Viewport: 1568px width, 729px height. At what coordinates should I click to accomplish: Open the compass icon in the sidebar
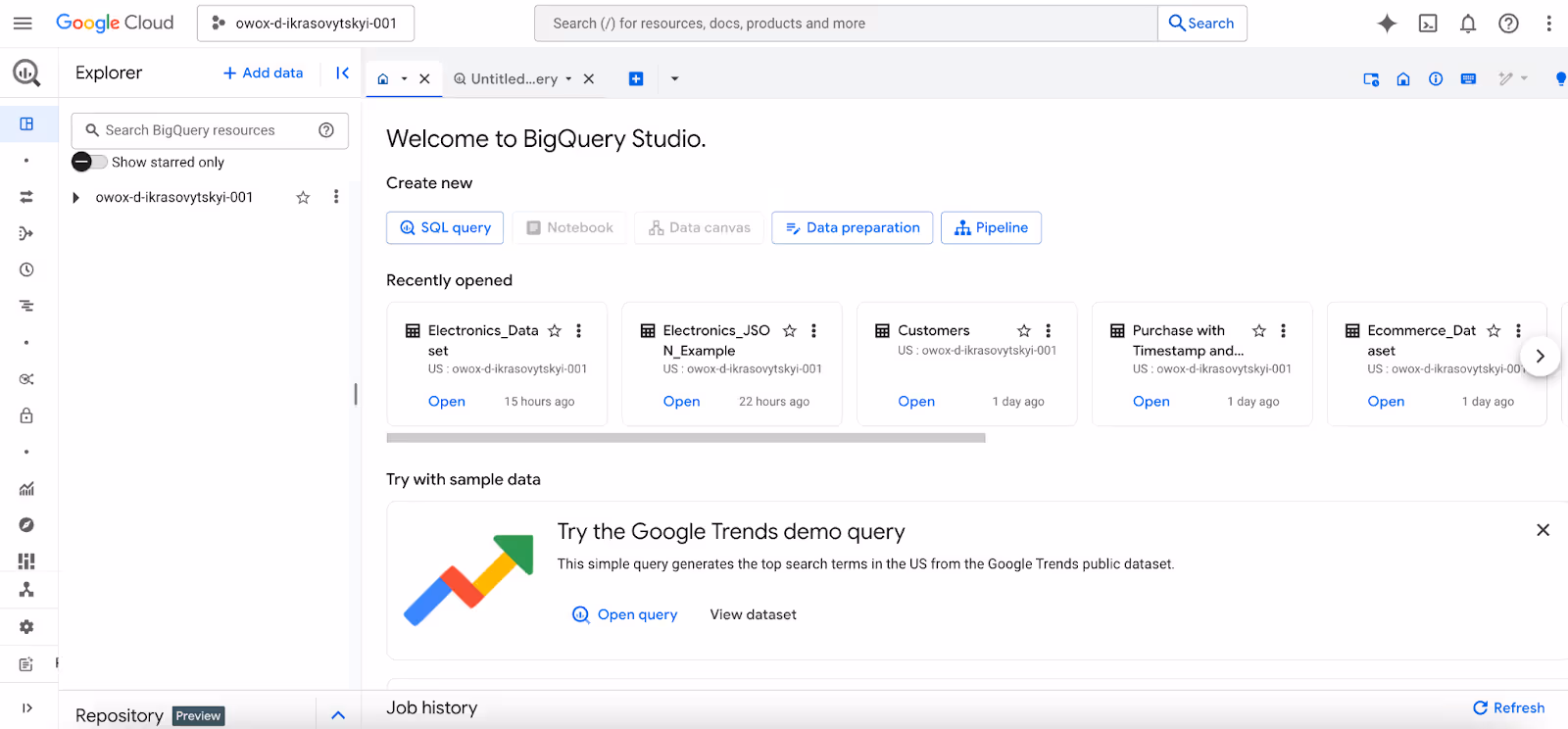point(26,525)
